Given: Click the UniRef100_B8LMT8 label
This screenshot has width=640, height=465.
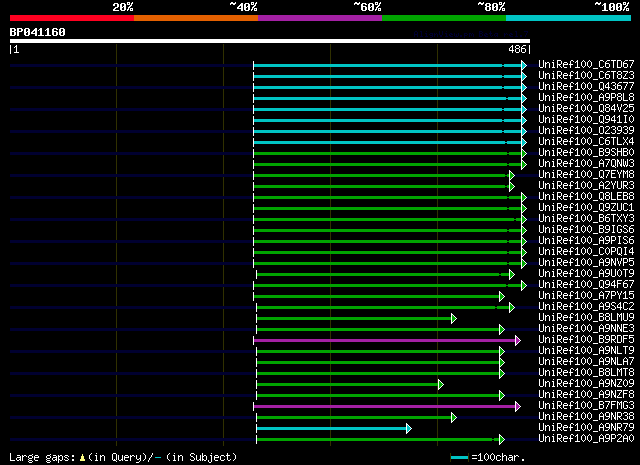Looking at the screenshot, I should (586, 373).
